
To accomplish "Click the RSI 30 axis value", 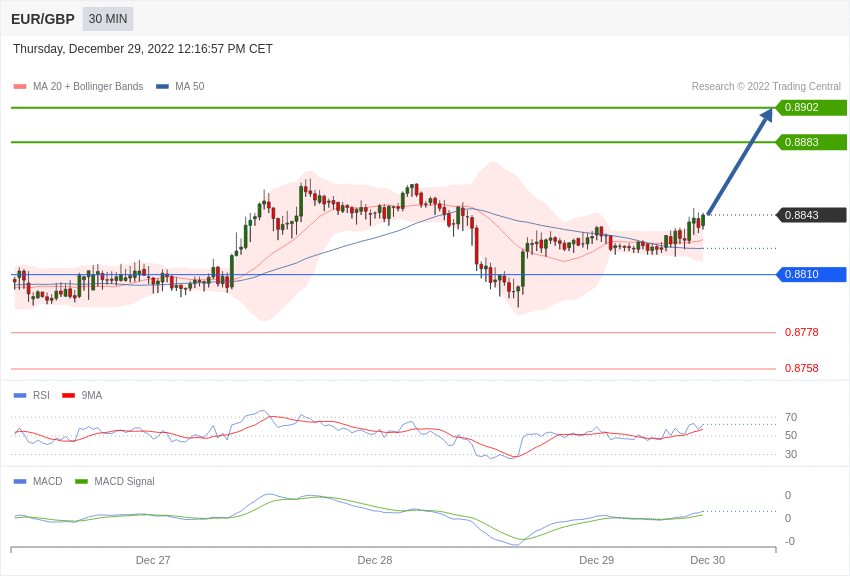I will tap(791, 454).
